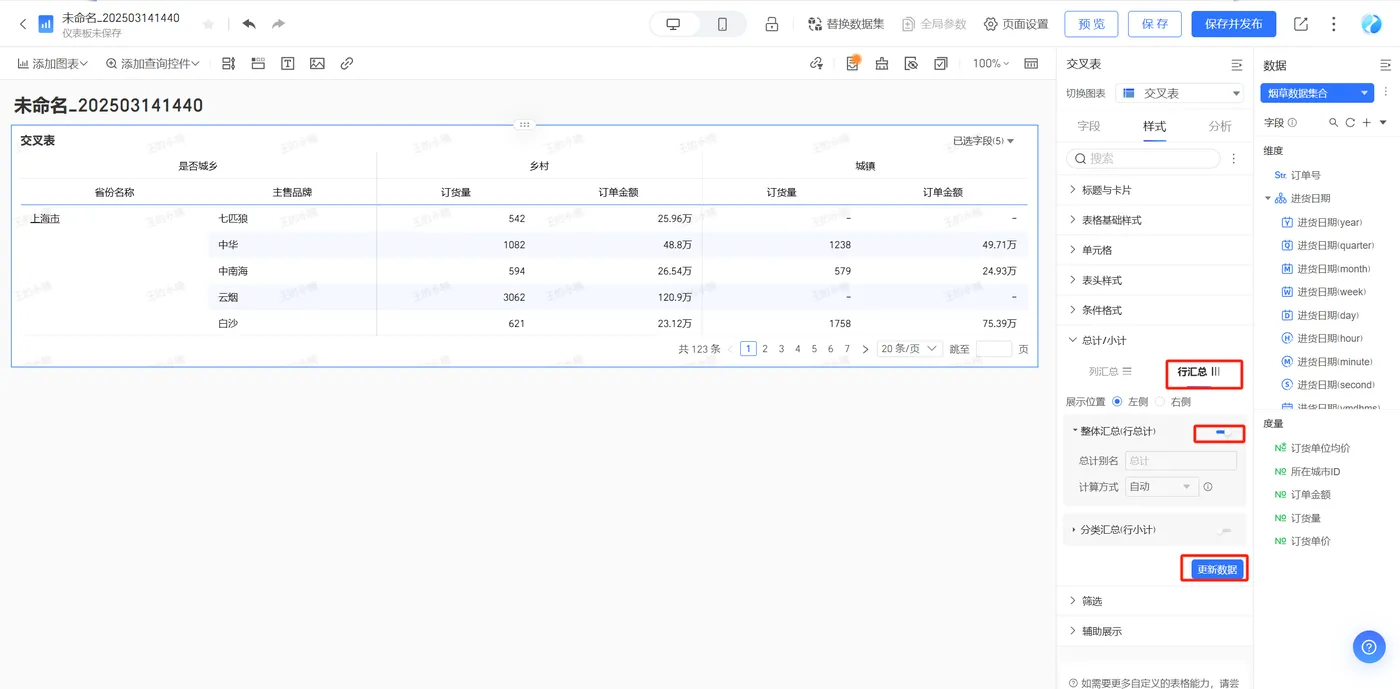Toggle the 分类汇总(行小计) switch
This screenshot has width=1400, height=689.
point(1224,530)
